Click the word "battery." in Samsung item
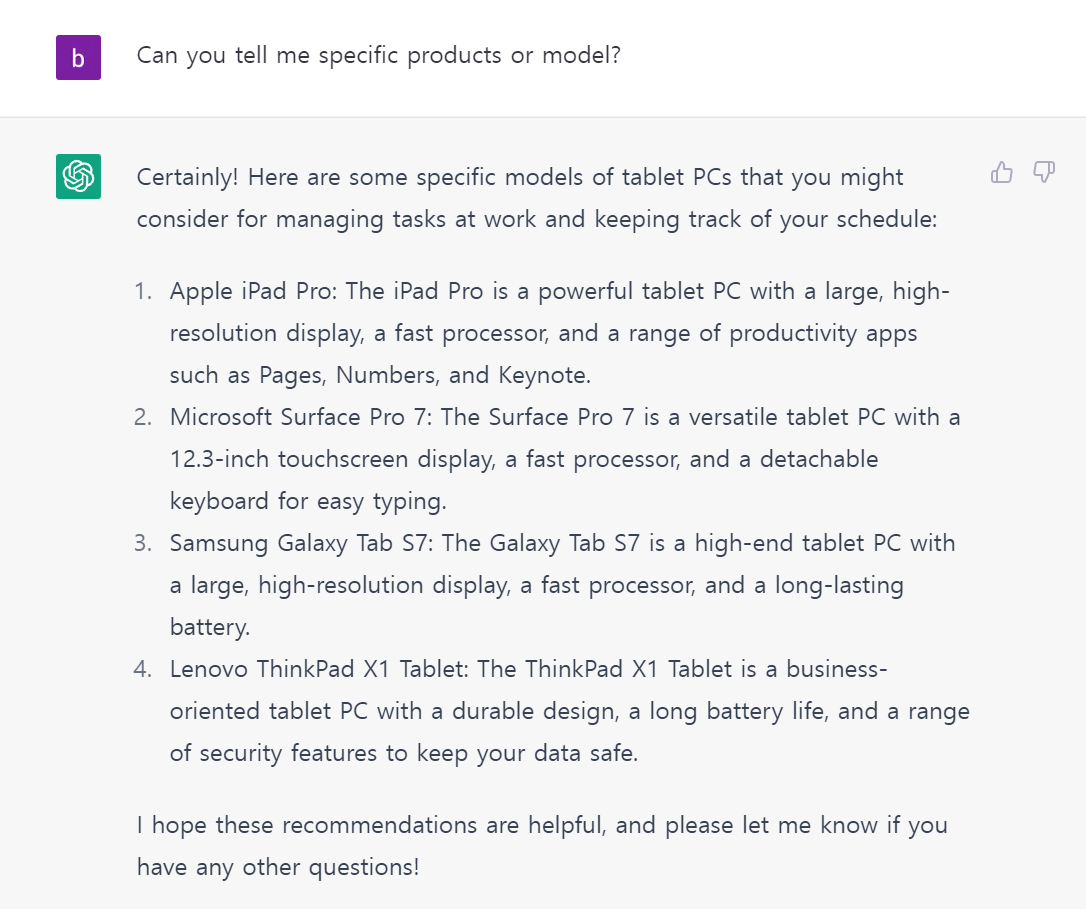 pyautogui.click(x=210, y=627)
